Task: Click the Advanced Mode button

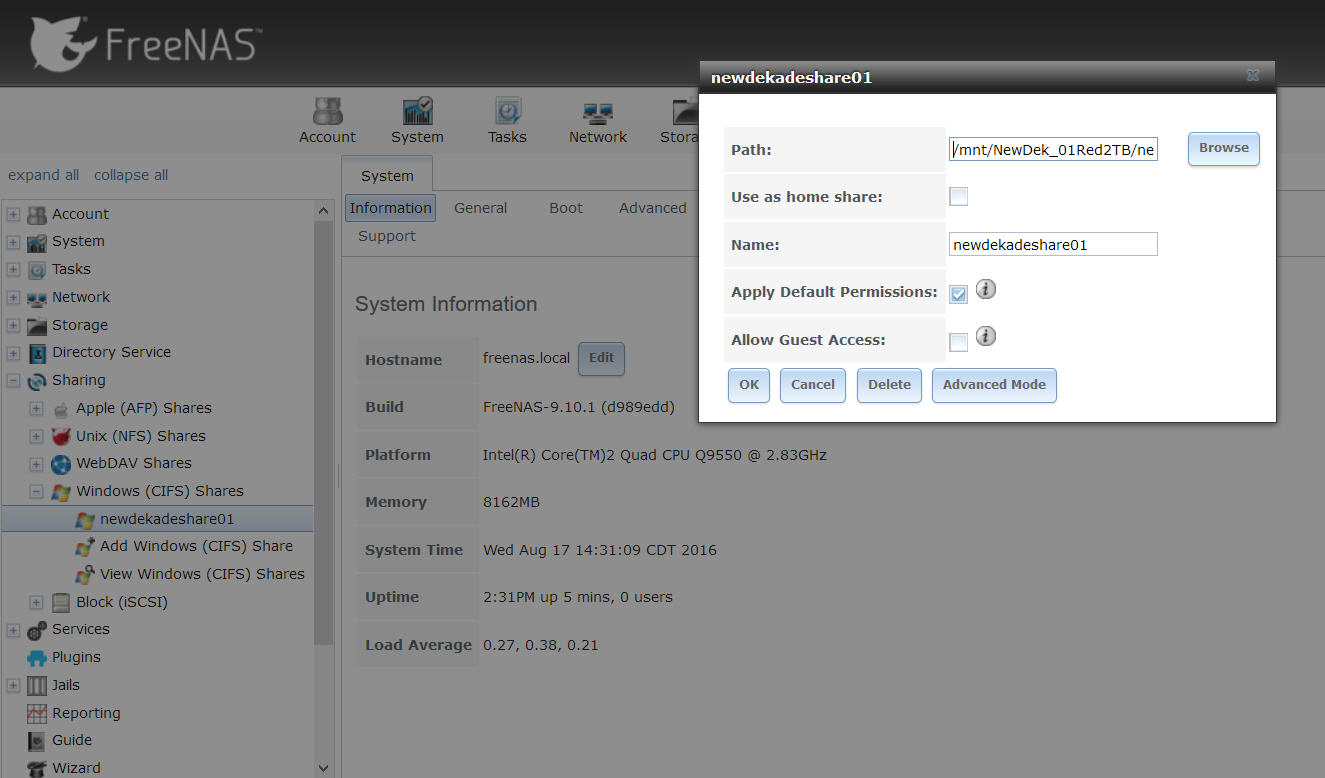Action: click(x=993, y=385)
